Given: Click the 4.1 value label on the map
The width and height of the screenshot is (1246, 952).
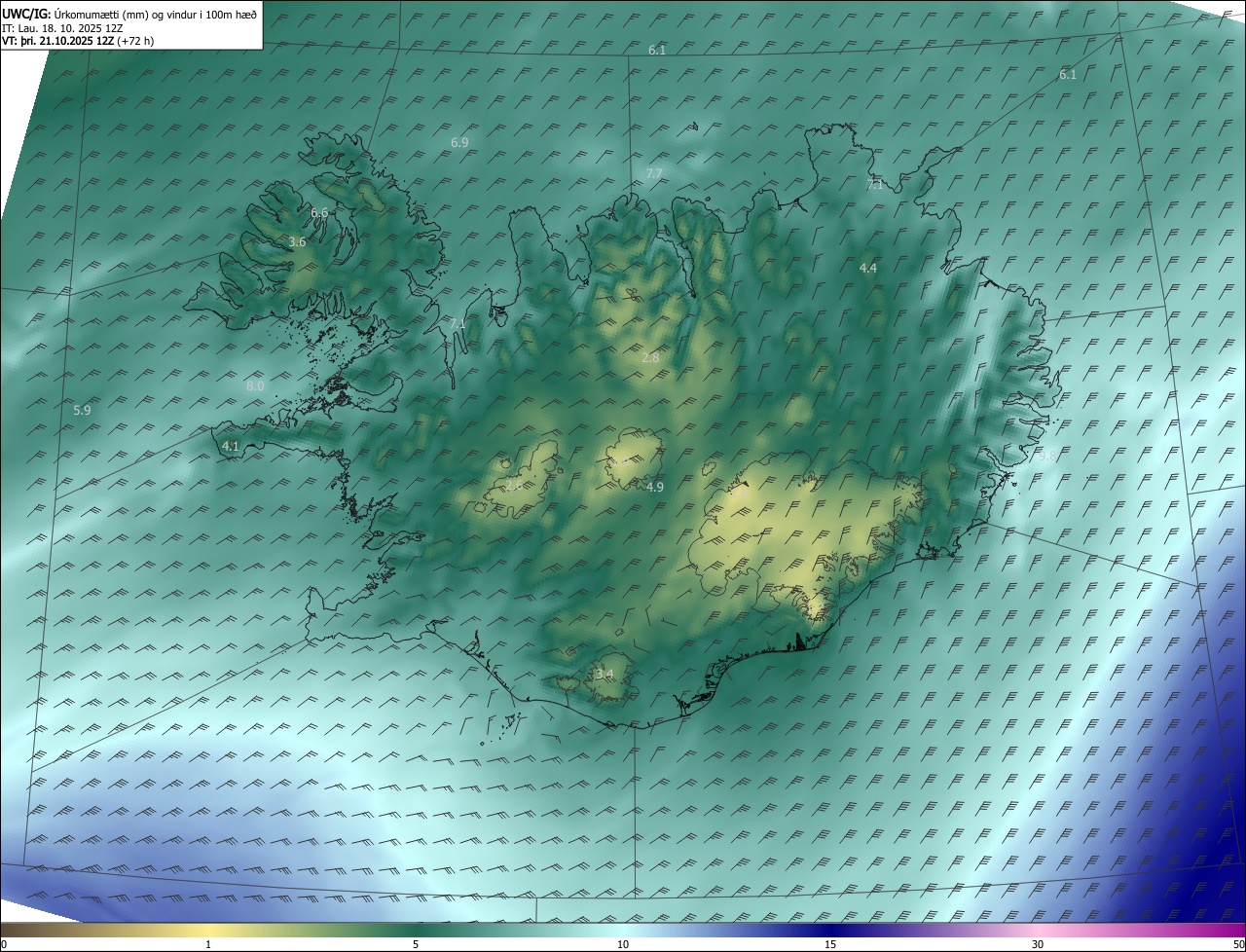Looking at the screenshot, I should point(230,447).
